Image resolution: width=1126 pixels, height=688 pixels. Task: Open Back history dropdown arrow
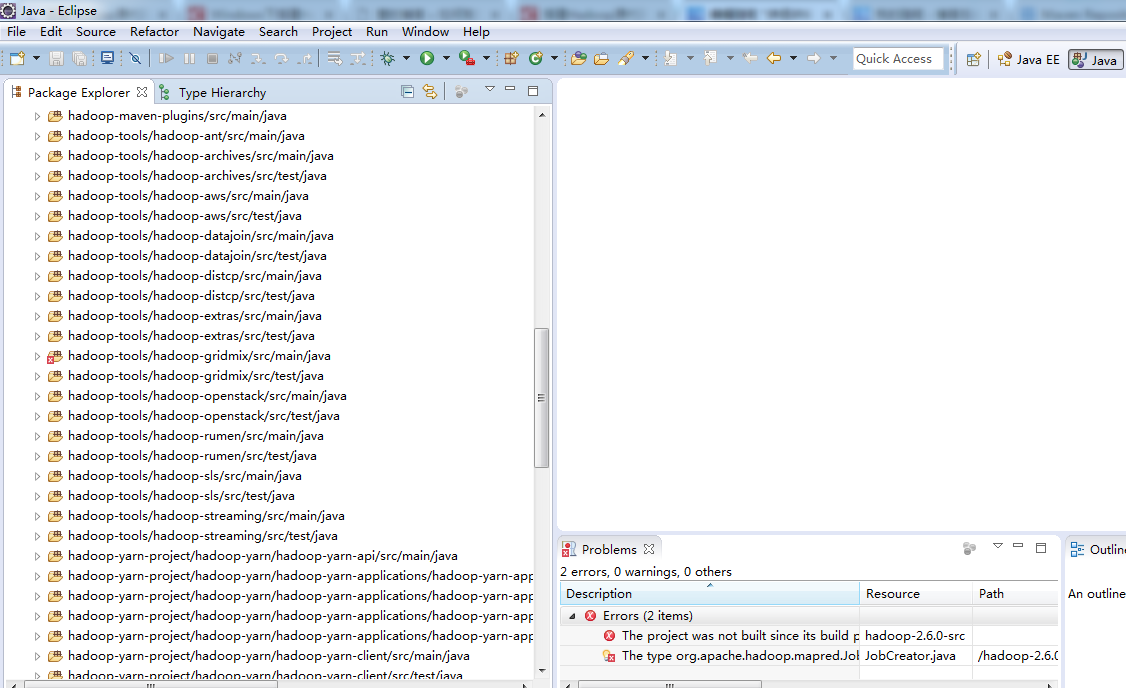[794, 58]
